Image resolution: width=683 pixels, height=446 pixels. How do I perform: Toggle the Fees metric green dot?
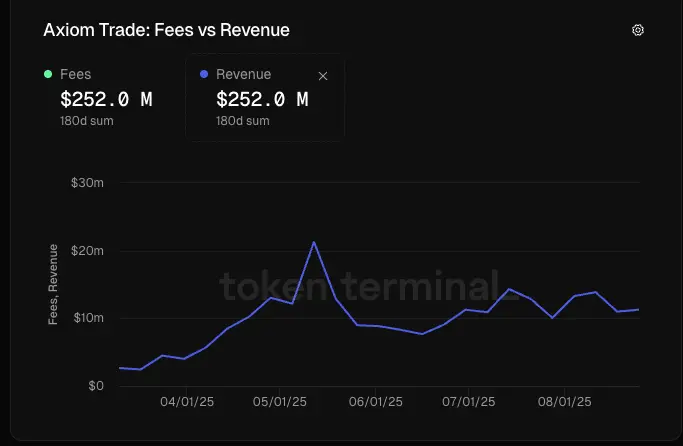pos(48,74)
